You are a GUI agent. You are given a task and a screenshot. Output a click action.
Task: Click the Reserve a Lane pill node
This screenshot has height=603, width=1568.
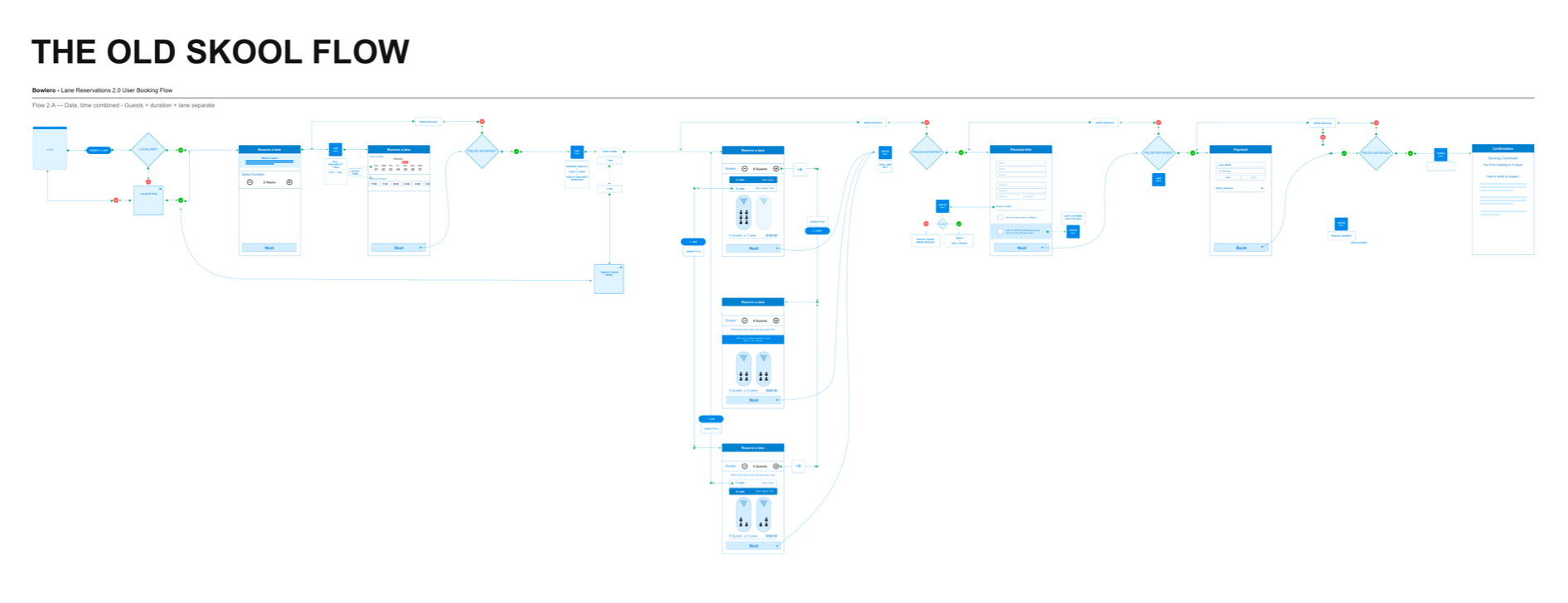[99, 150]
